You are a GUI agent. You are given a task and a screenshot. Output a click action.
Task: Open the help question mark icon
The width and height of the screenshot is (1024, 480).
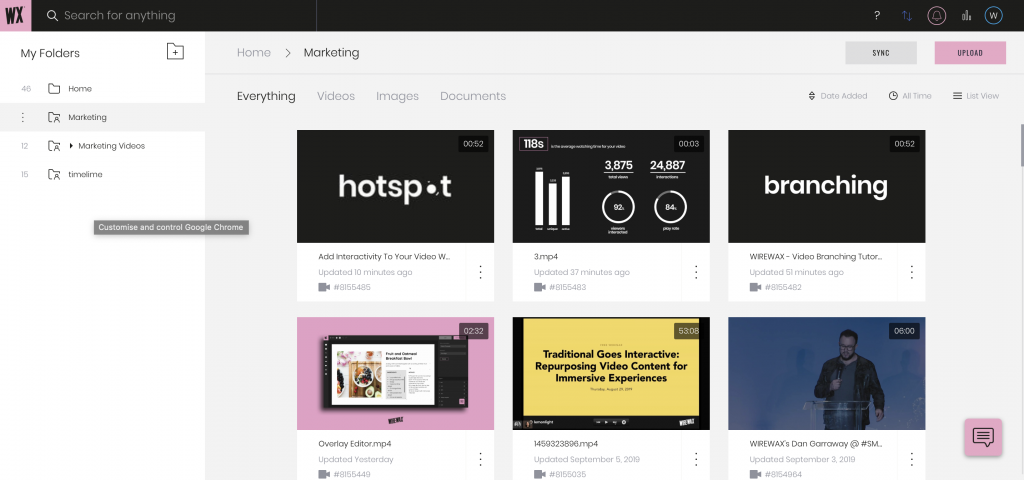coord(877,16)
